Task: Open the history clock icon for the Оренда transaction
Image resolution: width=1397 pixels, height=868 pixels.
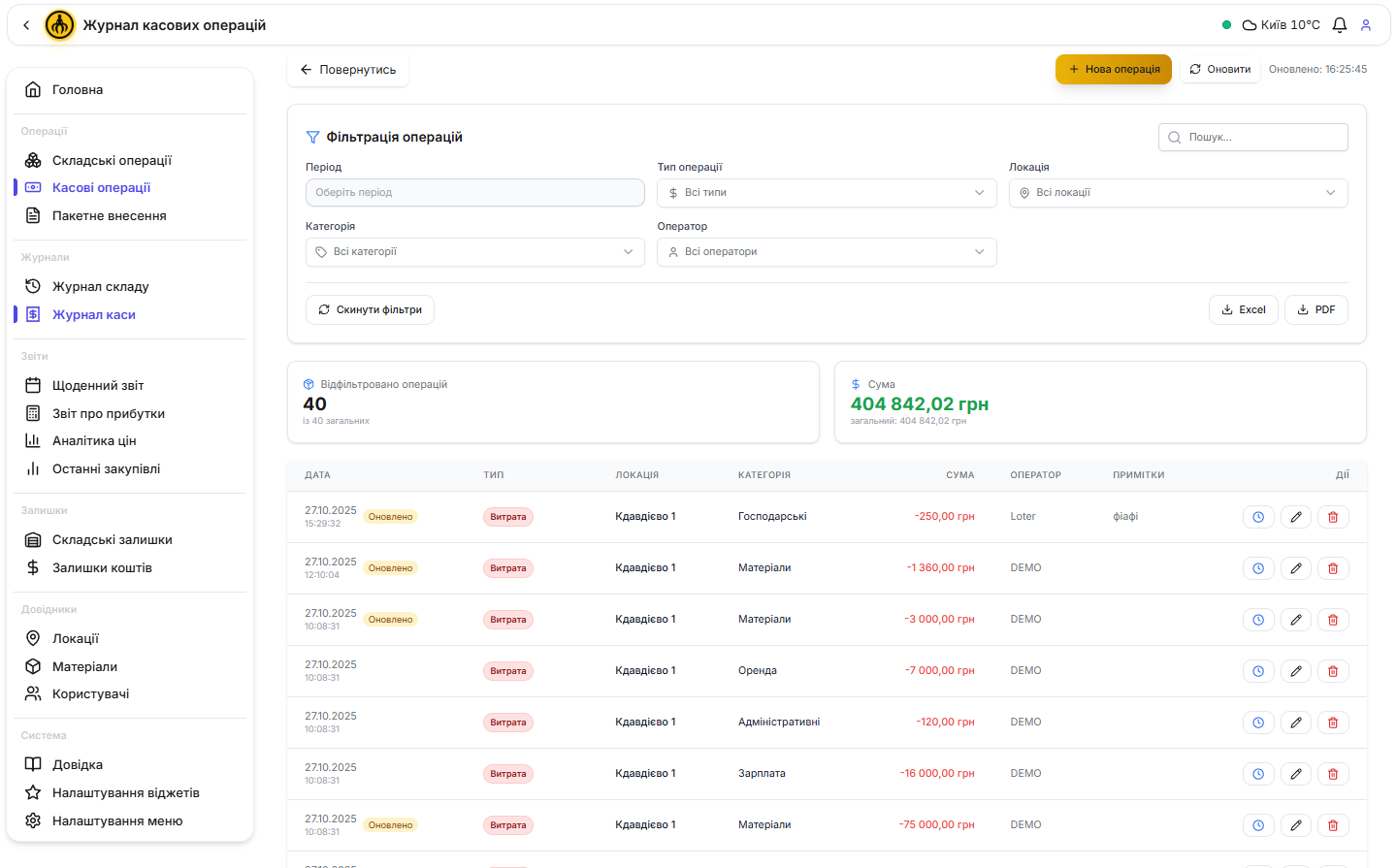Action: coord(1258,670)
